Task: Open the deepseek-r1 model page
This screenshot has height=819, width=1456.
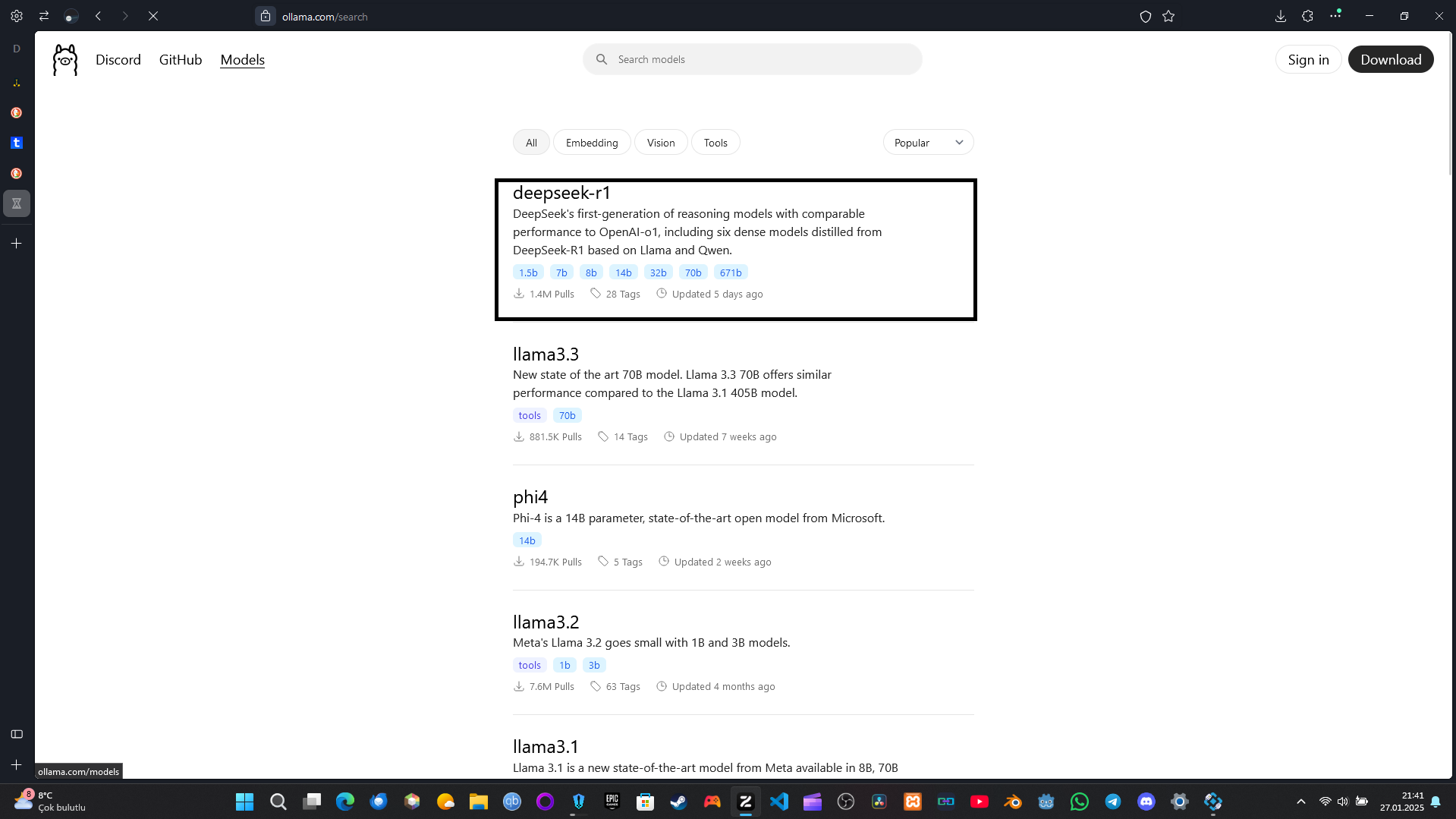Action: click(x=561, y=193)
